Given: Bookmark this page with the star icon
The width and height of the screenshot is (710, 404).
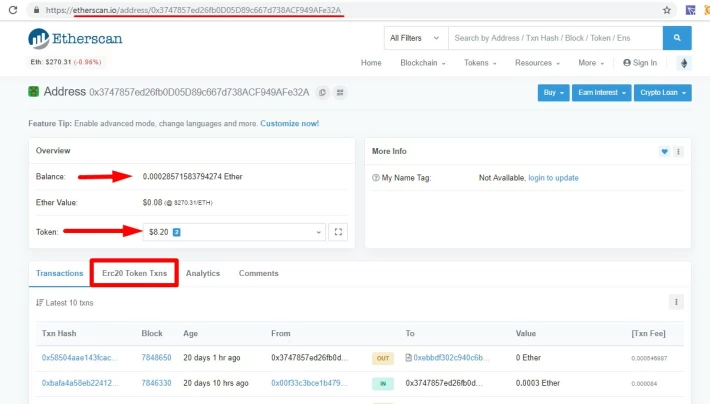Looking at the screenshot, I should 667,10.
